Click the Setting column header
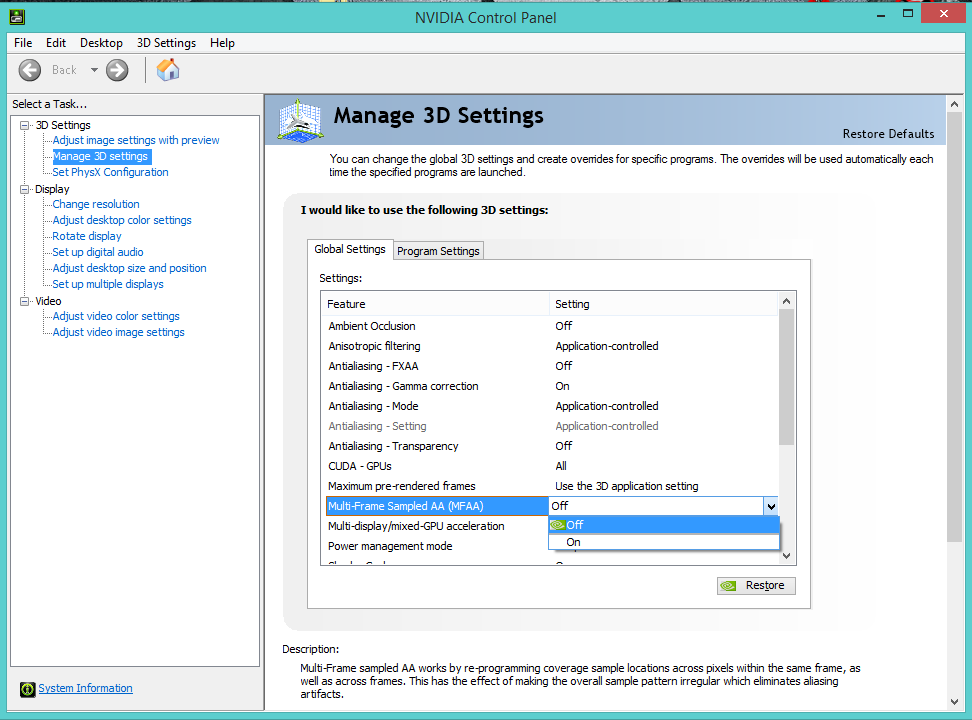Viewport: 972px width, 720px height. pos(663,304)
